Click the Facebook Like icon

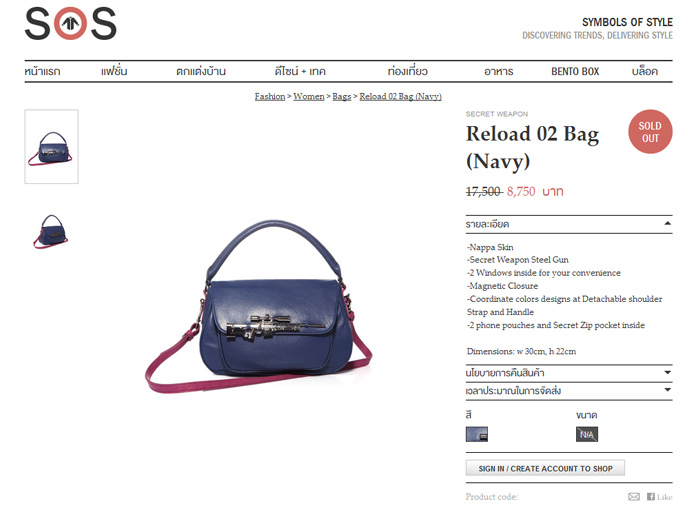click(659, 497)
